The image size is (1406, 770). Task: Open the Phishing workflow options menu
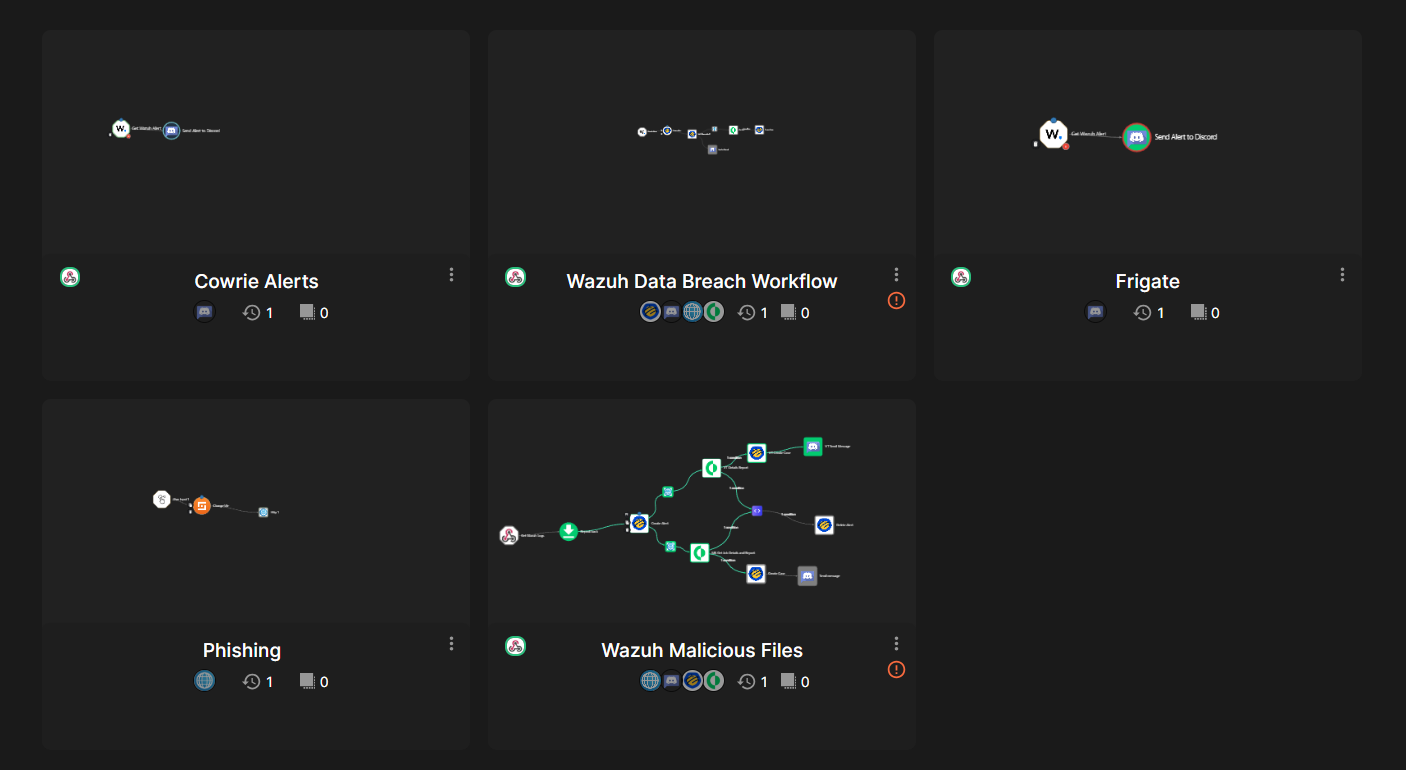click(x=451, y=643)
